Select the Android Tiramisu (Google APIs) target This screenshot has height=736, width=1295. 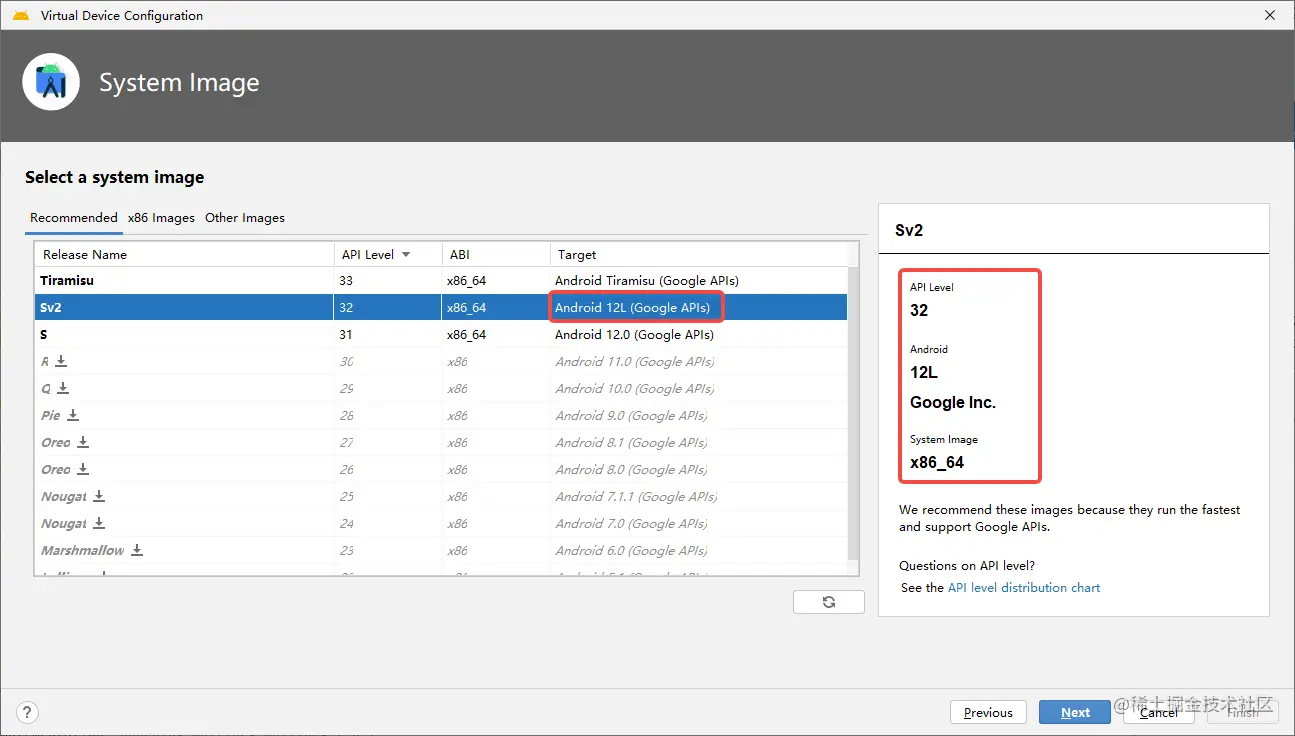pyautogui.click(x=647, y=281)
